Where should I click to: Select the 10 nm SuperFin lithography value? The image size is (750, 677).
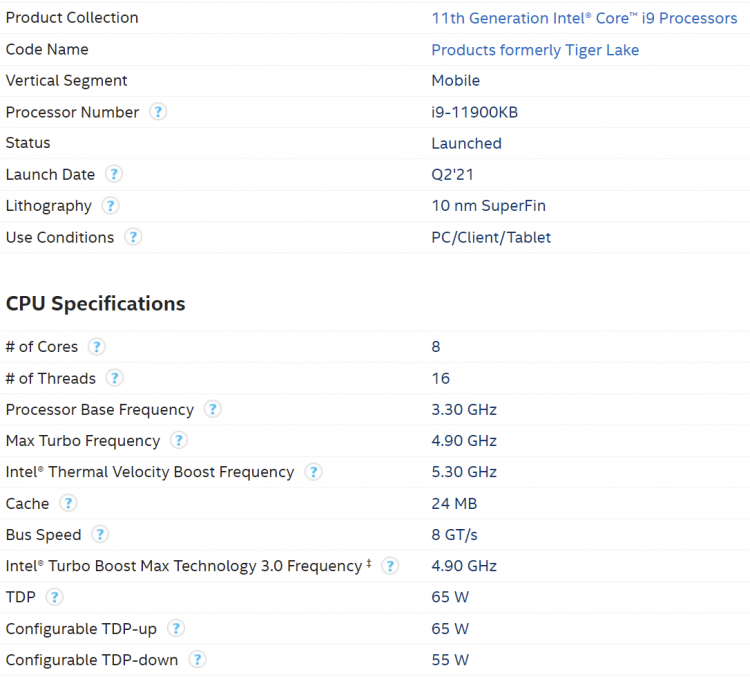(488, 206)
